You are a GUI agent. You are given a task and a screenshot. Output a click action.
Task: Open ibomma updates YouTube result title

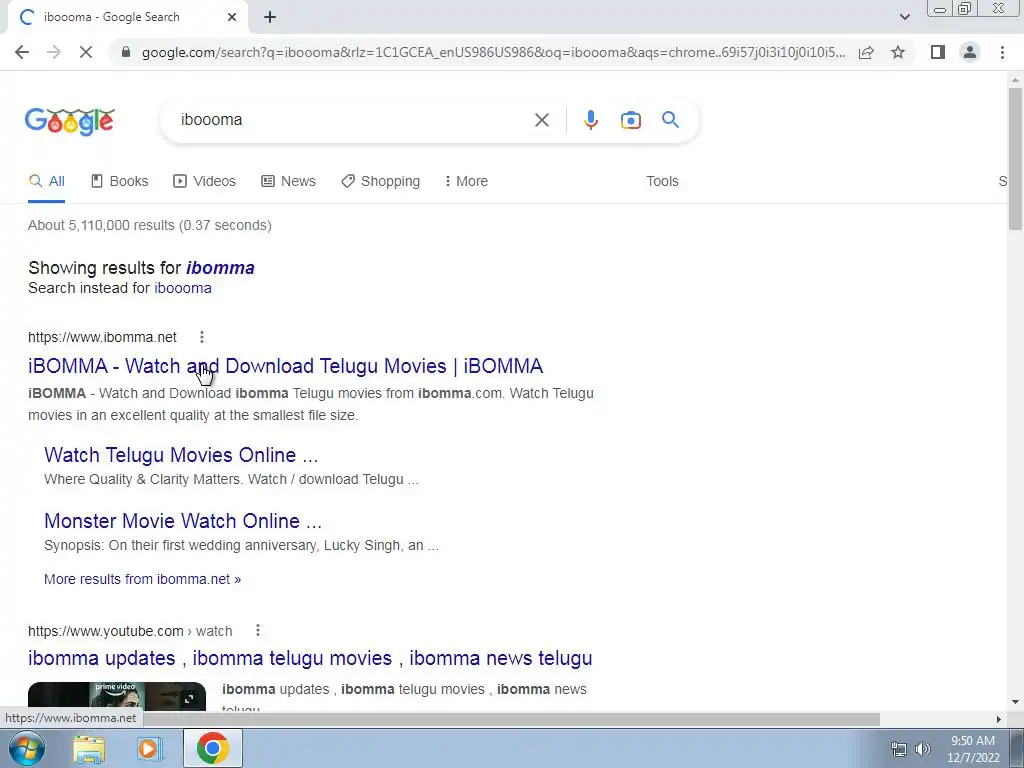[x=310, y=658]
